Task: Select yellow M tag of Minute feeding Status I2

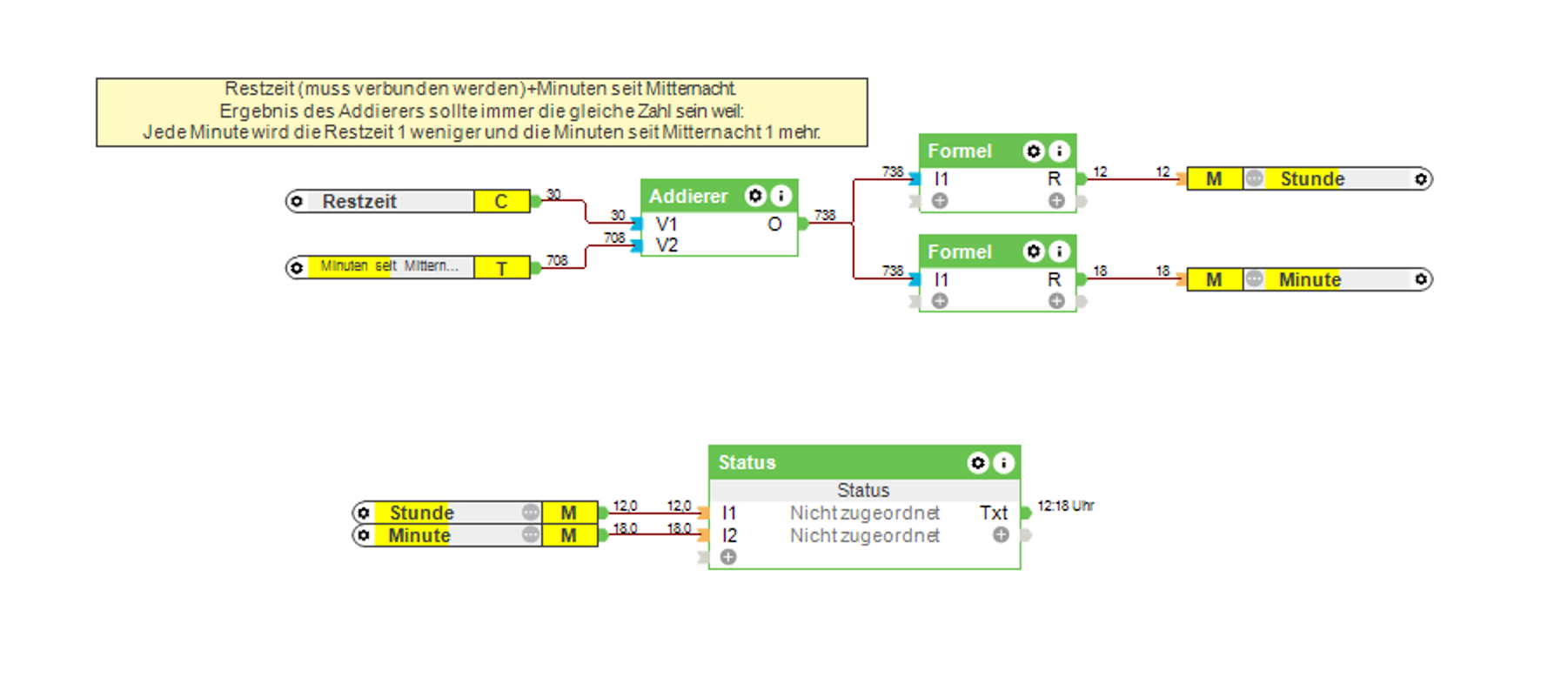Action: tap(569, 535)
